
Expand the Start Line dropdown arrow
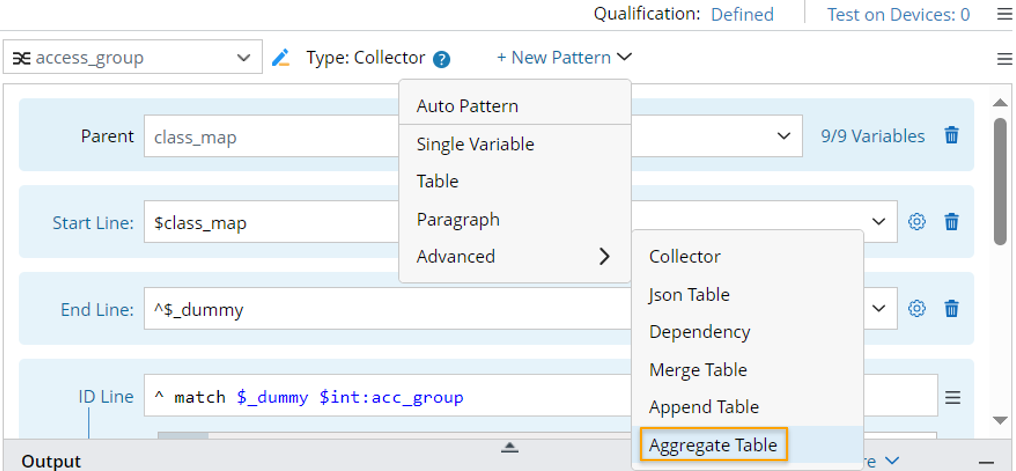coord(878,222)
